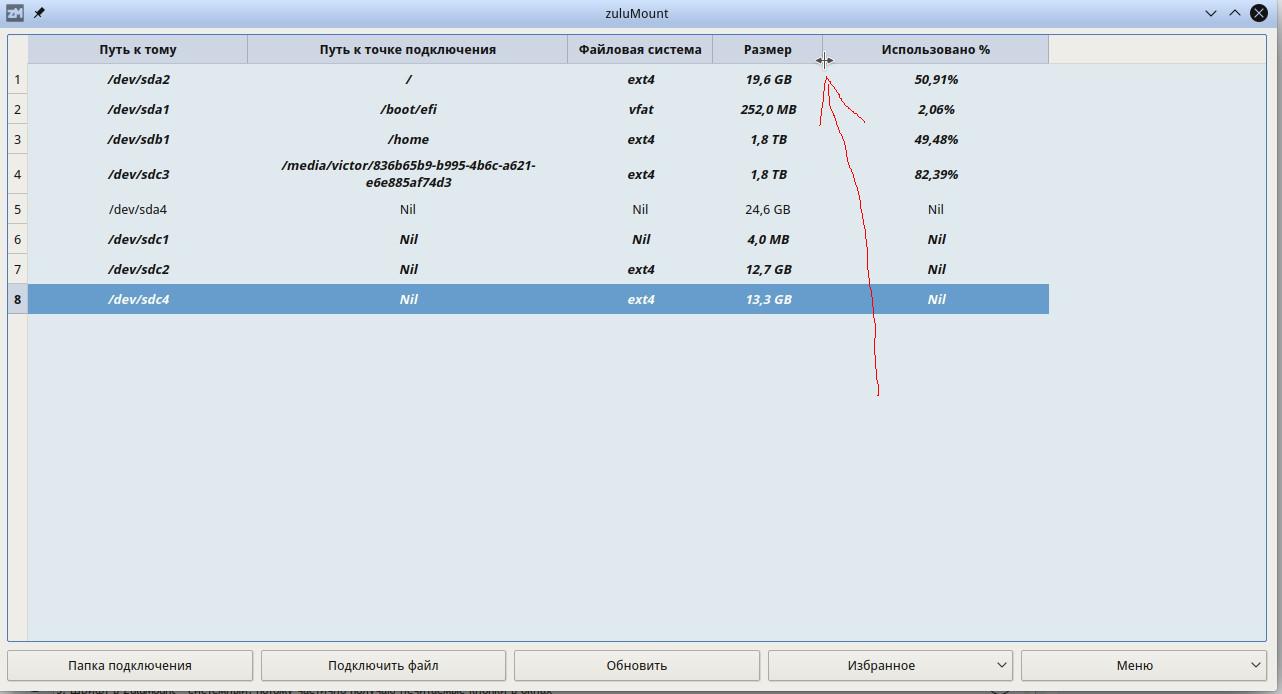Click the Папка подключения button
The image size is (1282, 694).
coord(130,665)
